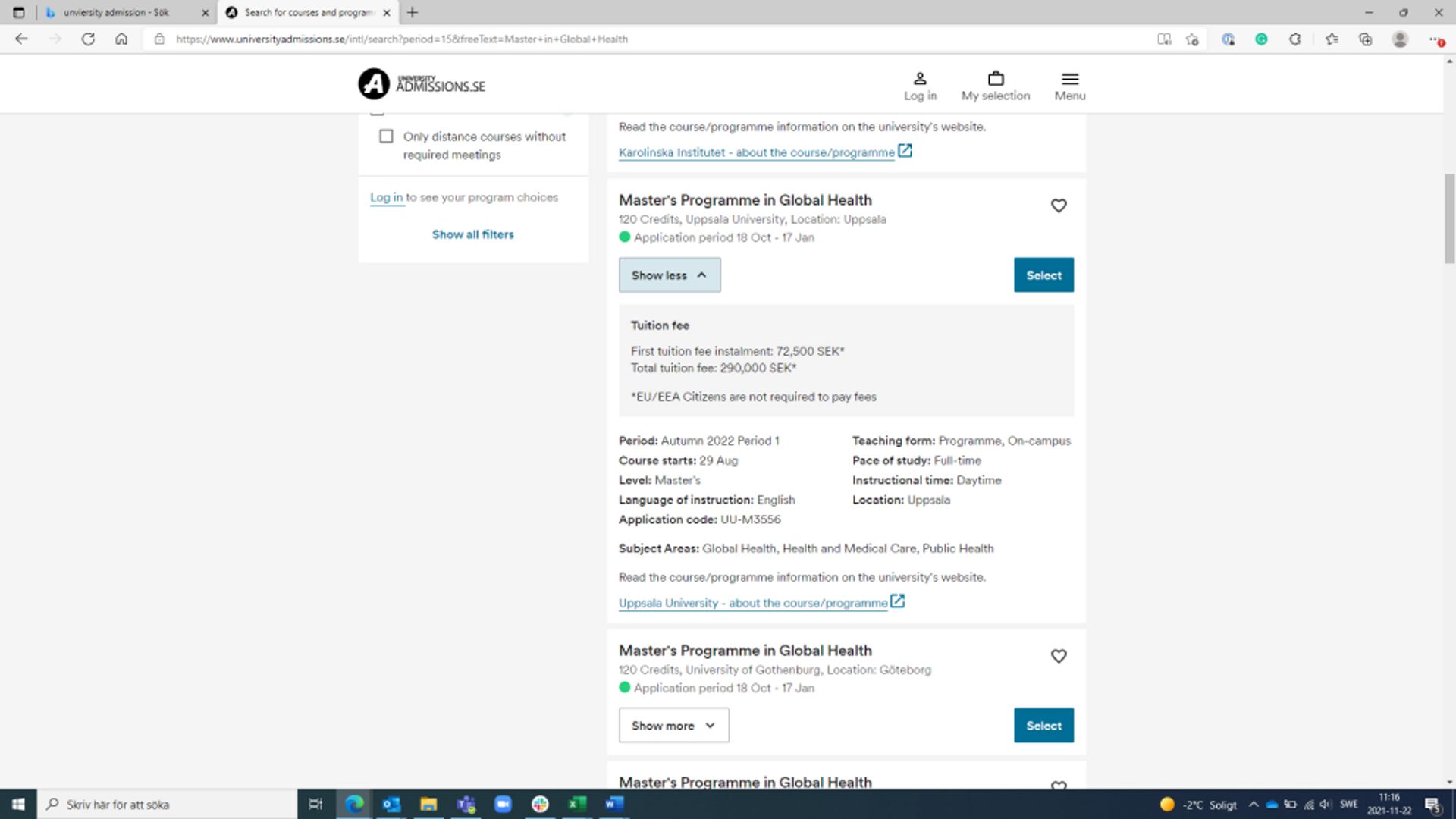View site security lock information
Viewport: 1456px width, 819px height.
tap(159, 39)
